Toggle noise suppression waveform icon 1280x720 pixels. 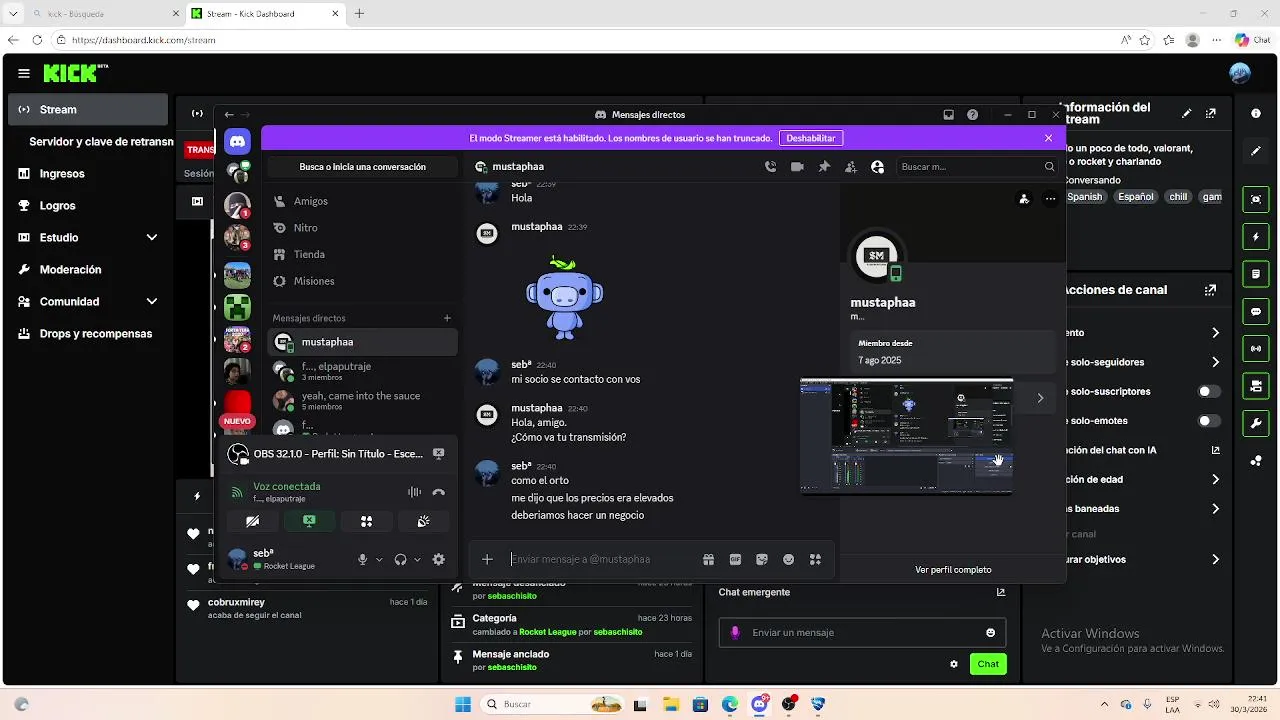pyautogui.click(x=414, y=492)
